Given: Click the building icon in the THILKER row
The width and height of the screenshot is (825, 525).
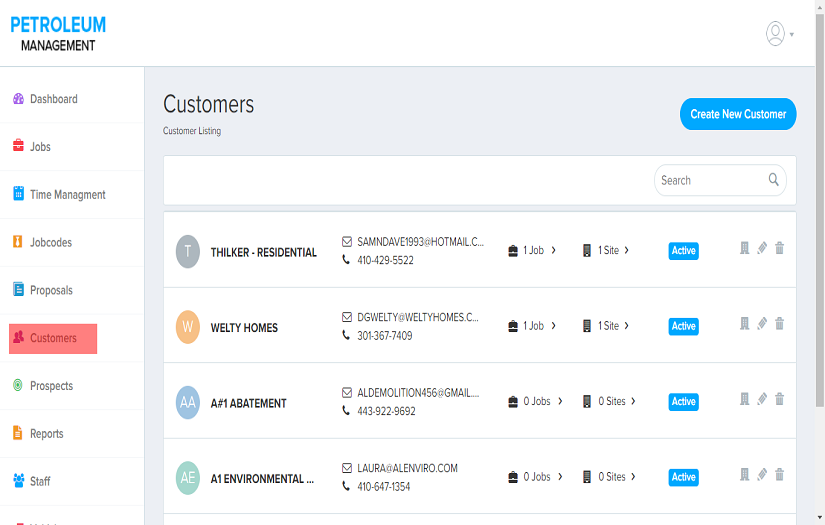Looking at the screenshot, I should tap(744, 248).
